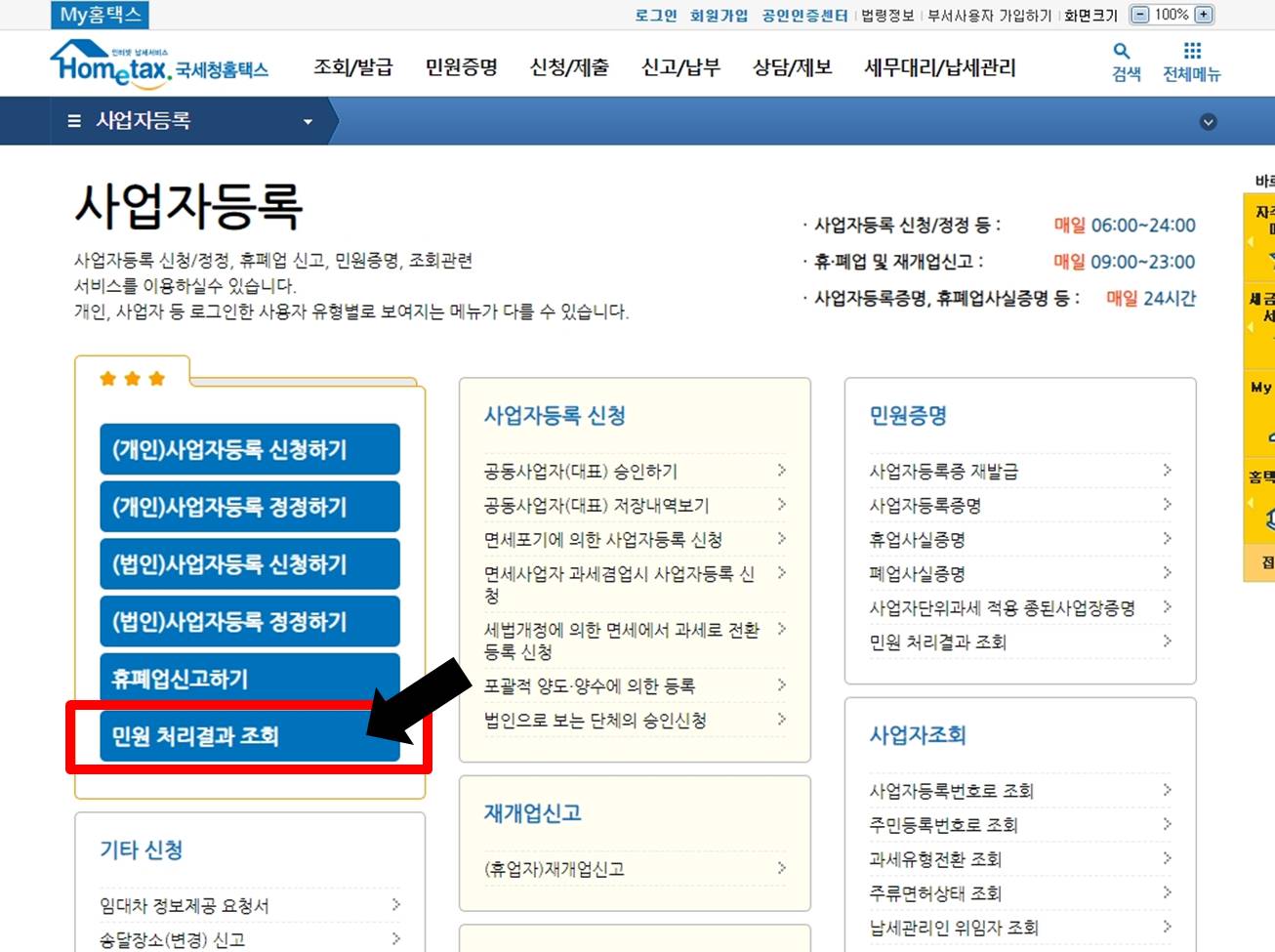Click the 로그인 link
This screenshot has height=952, width=1275.
point(656,15)
